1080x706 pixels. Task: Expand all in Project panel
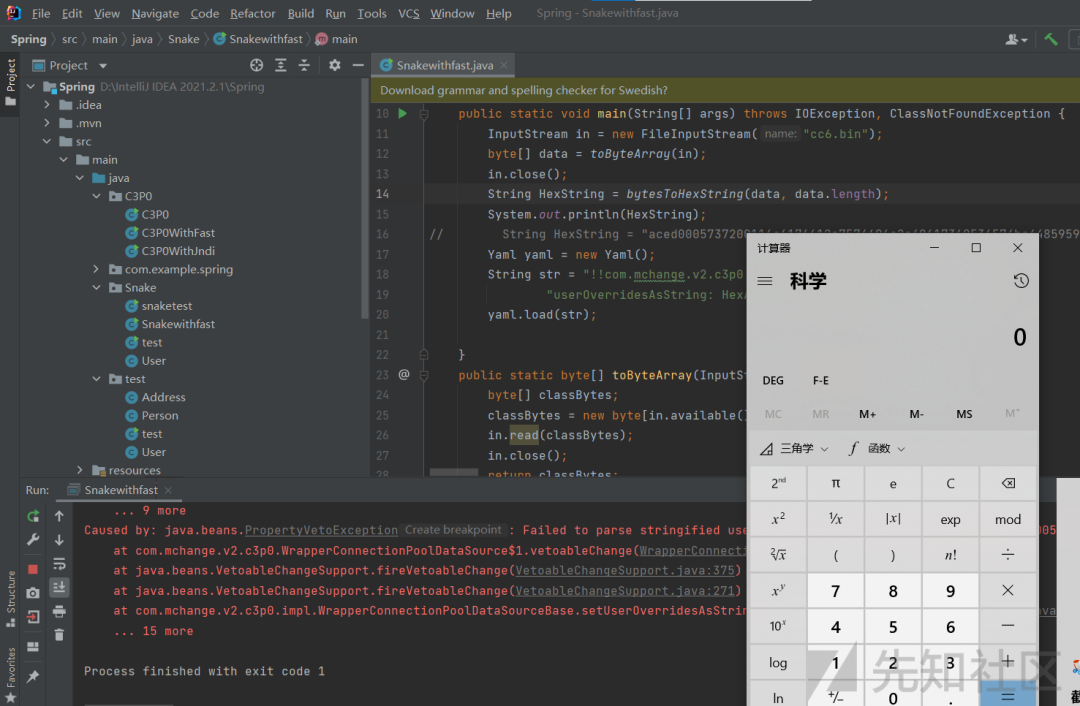coord(280,65)
